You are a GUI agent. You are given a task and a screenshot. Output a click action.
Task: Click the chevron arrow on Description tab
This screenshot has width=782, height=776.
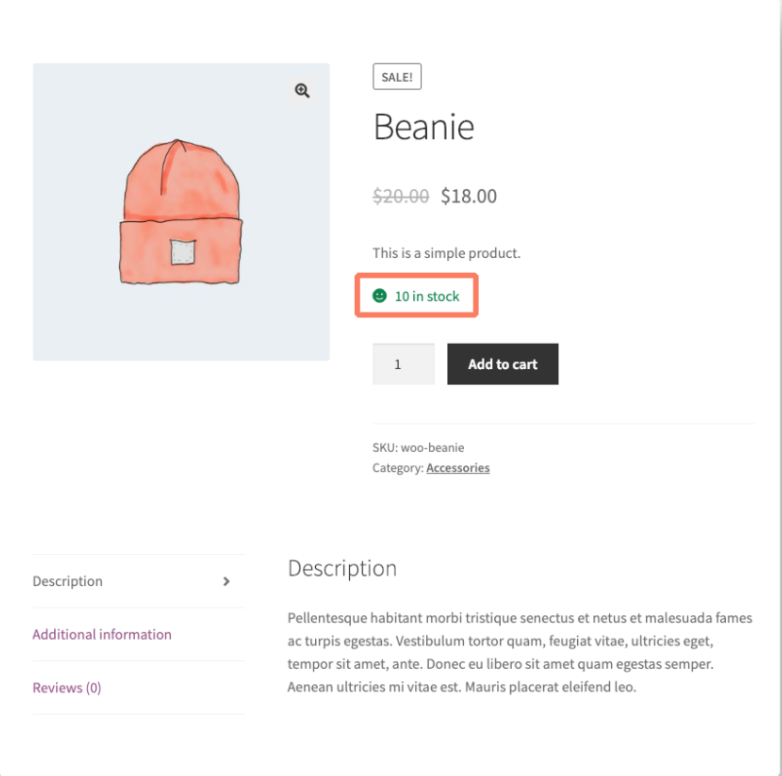227,581
